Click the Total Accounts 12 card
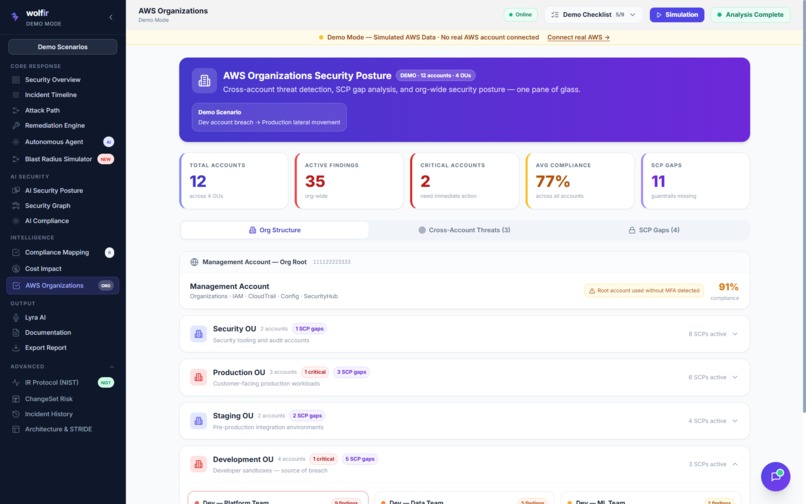The width and height of the screenshot is (806, 504). [234, 181]
